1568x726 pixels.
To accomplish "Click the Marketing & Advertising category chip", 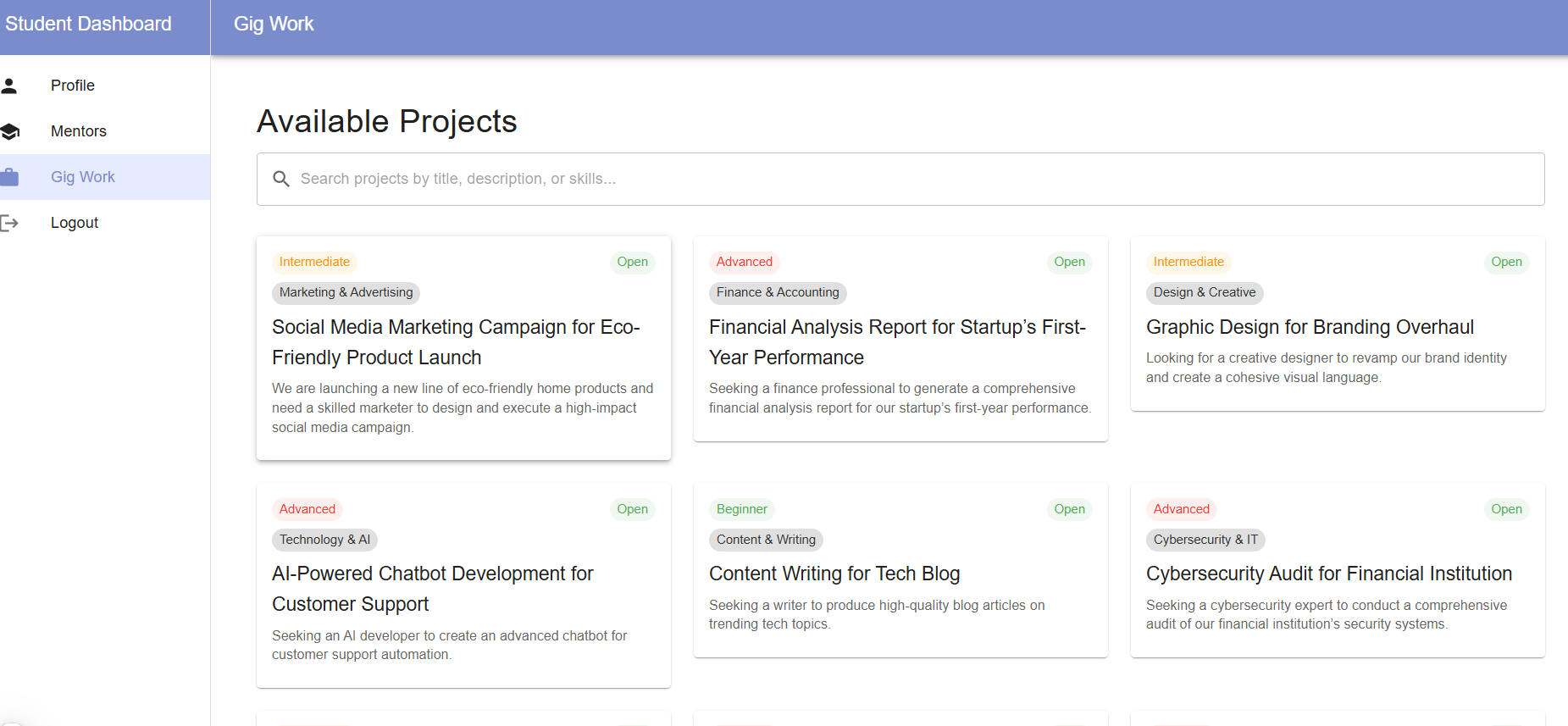I will 346,292.
